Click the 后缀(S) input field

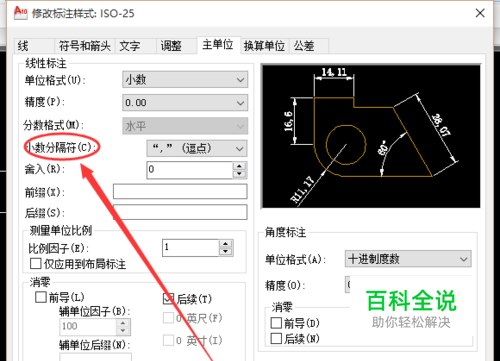pyautogui.click(x=180, y=212)
